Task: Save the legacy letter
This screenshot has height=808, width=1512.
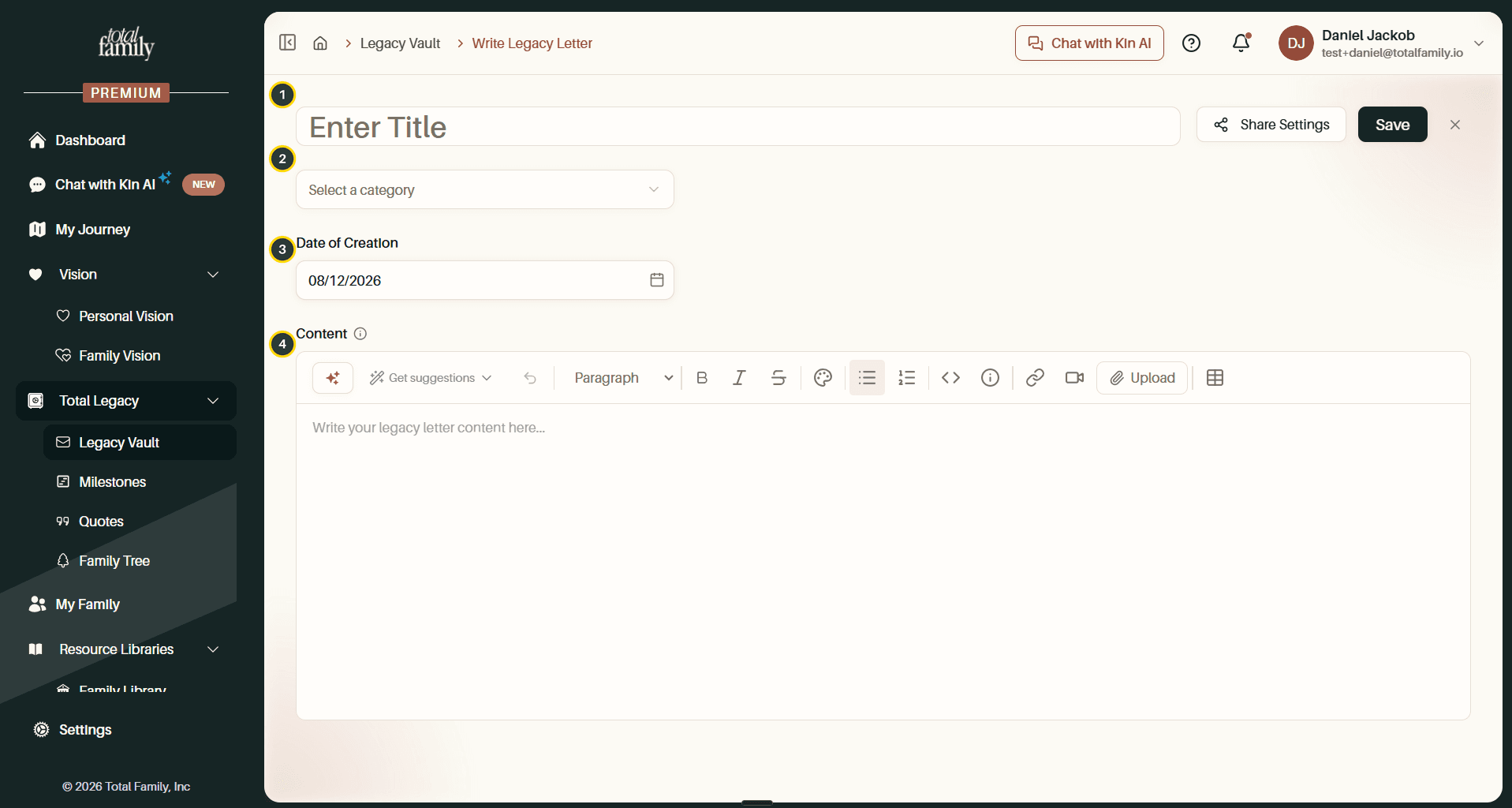Action: [x=1392, y=125]
